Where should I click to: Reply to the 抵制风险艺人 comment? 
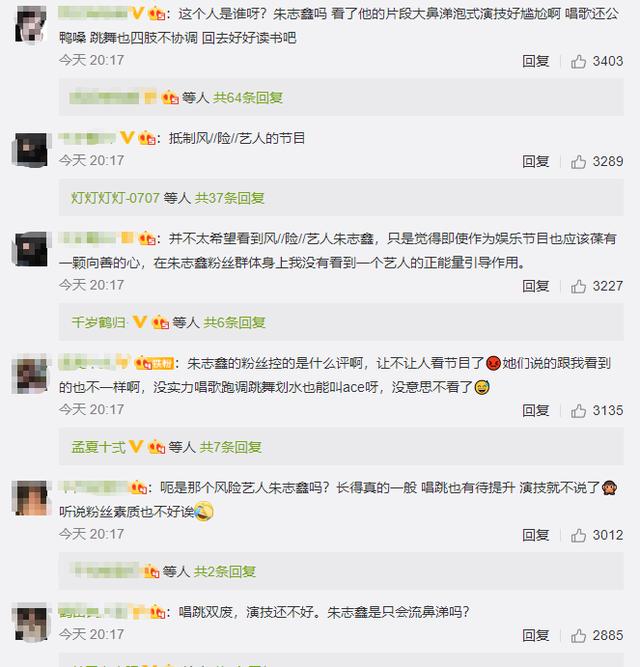pyautogui.click(x=536, y=162)
